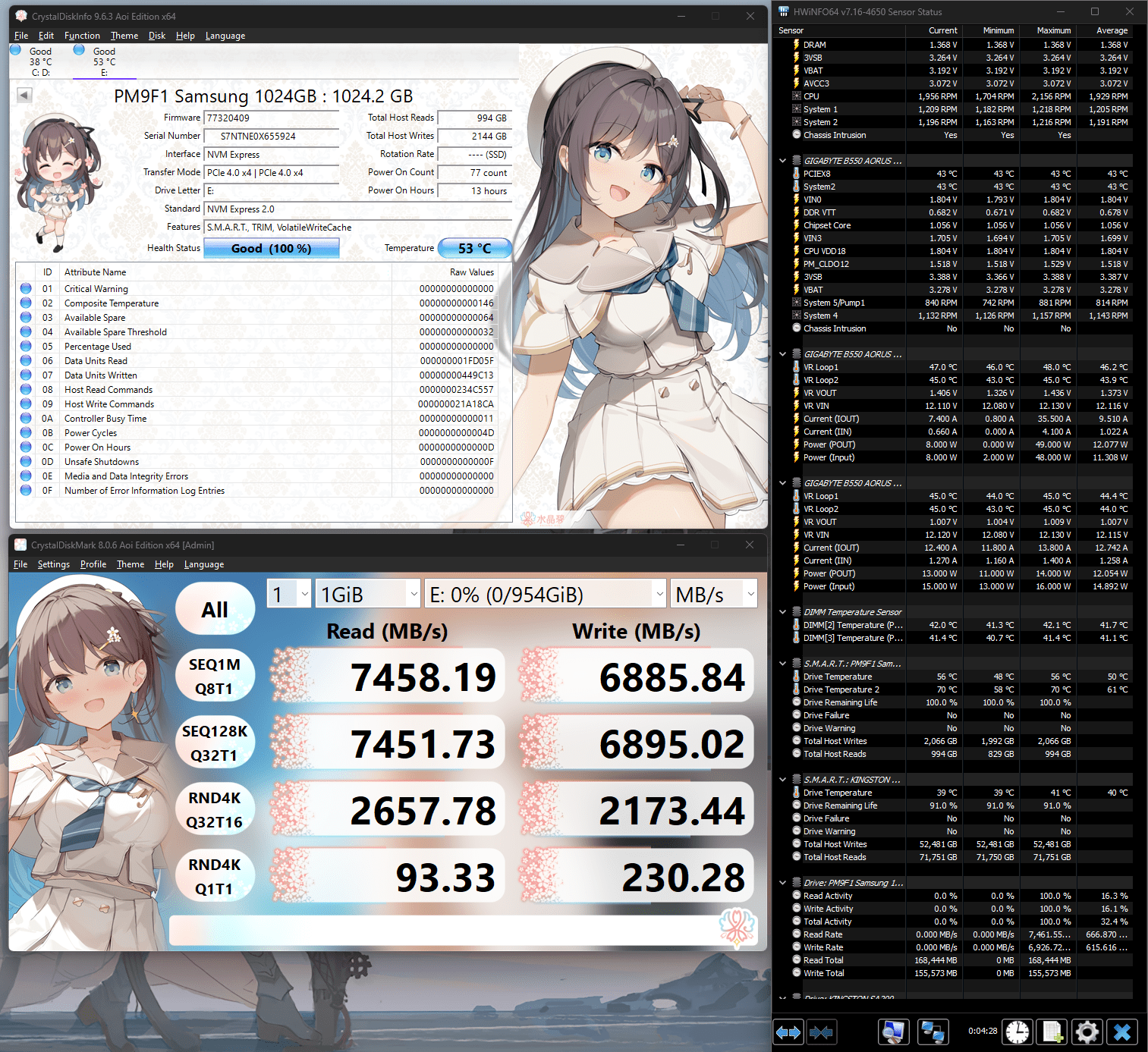Collapse the S.M.A.R.T.: PM9F1 Samsung group
Screen dimensions: 1148x1052
[x=783, y=664]
